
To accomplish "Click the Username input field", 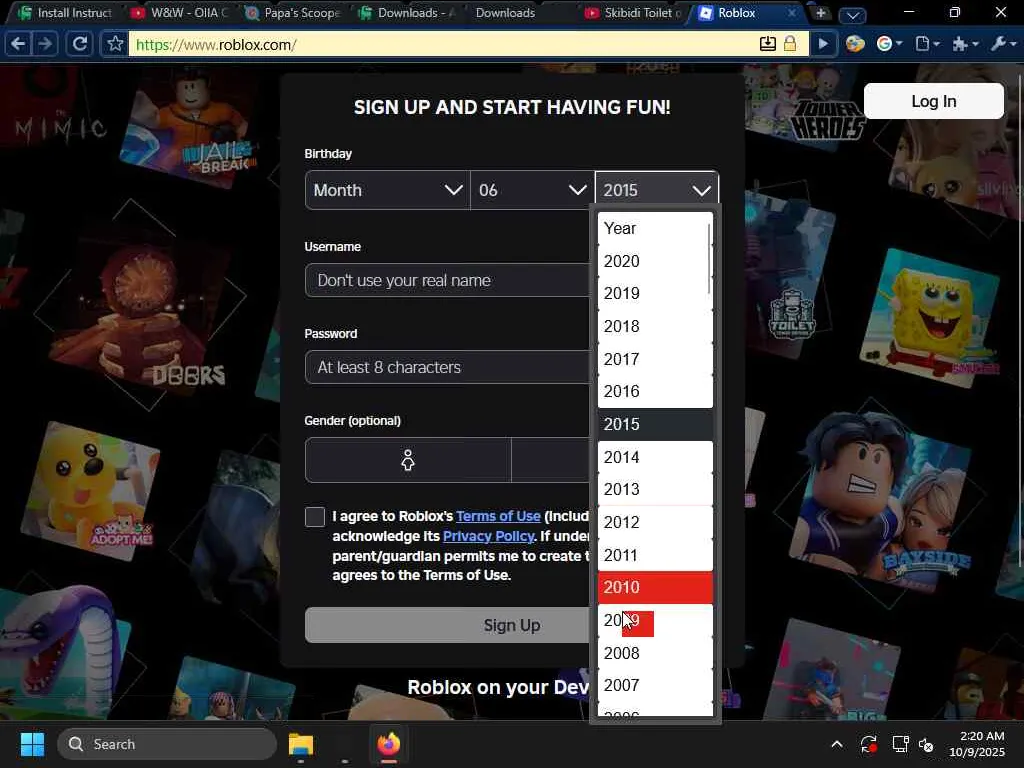I will 447,280.
